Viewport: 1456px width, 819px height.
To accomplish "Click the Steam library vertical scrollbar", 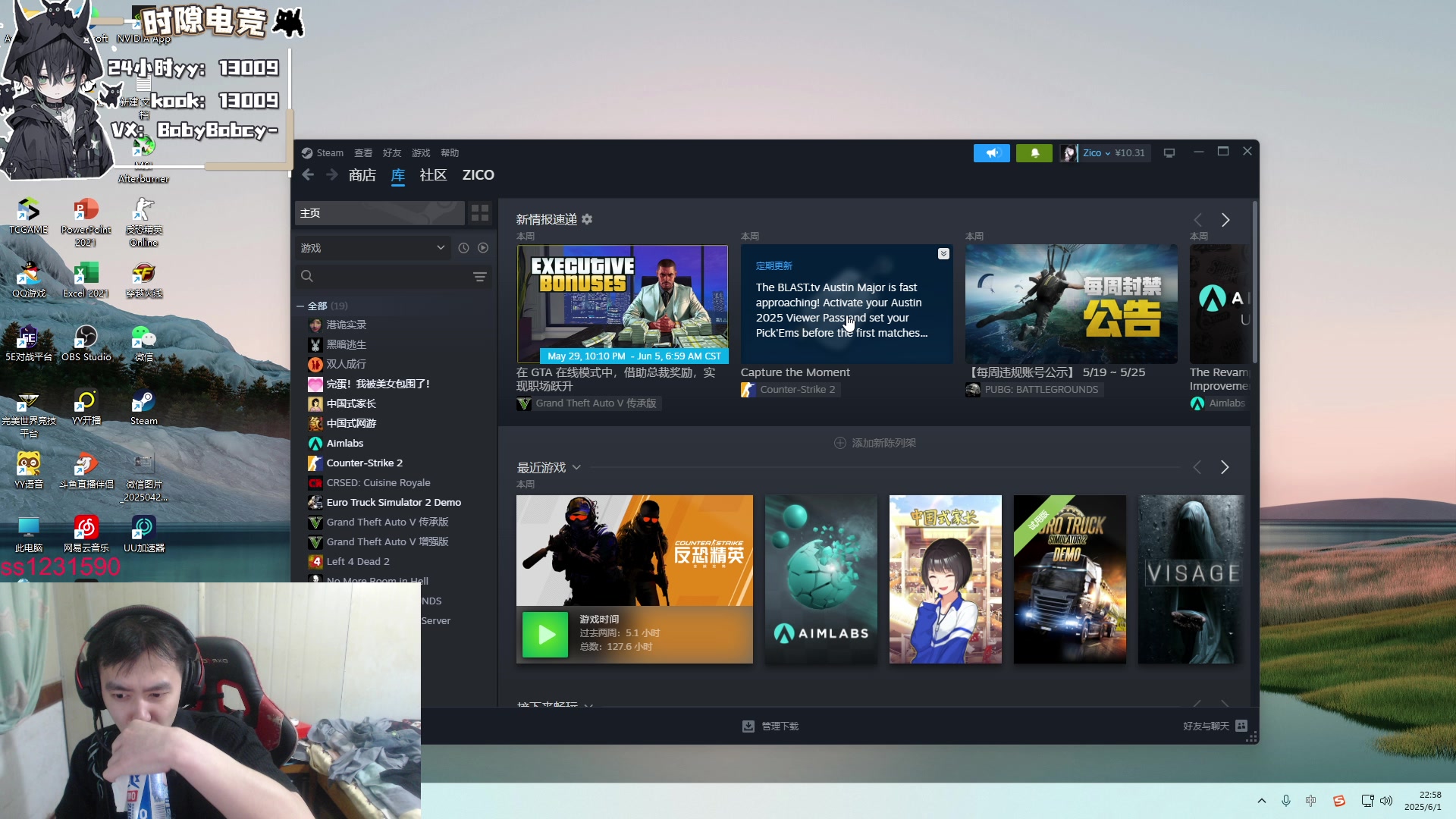I will click(1254, 281).
